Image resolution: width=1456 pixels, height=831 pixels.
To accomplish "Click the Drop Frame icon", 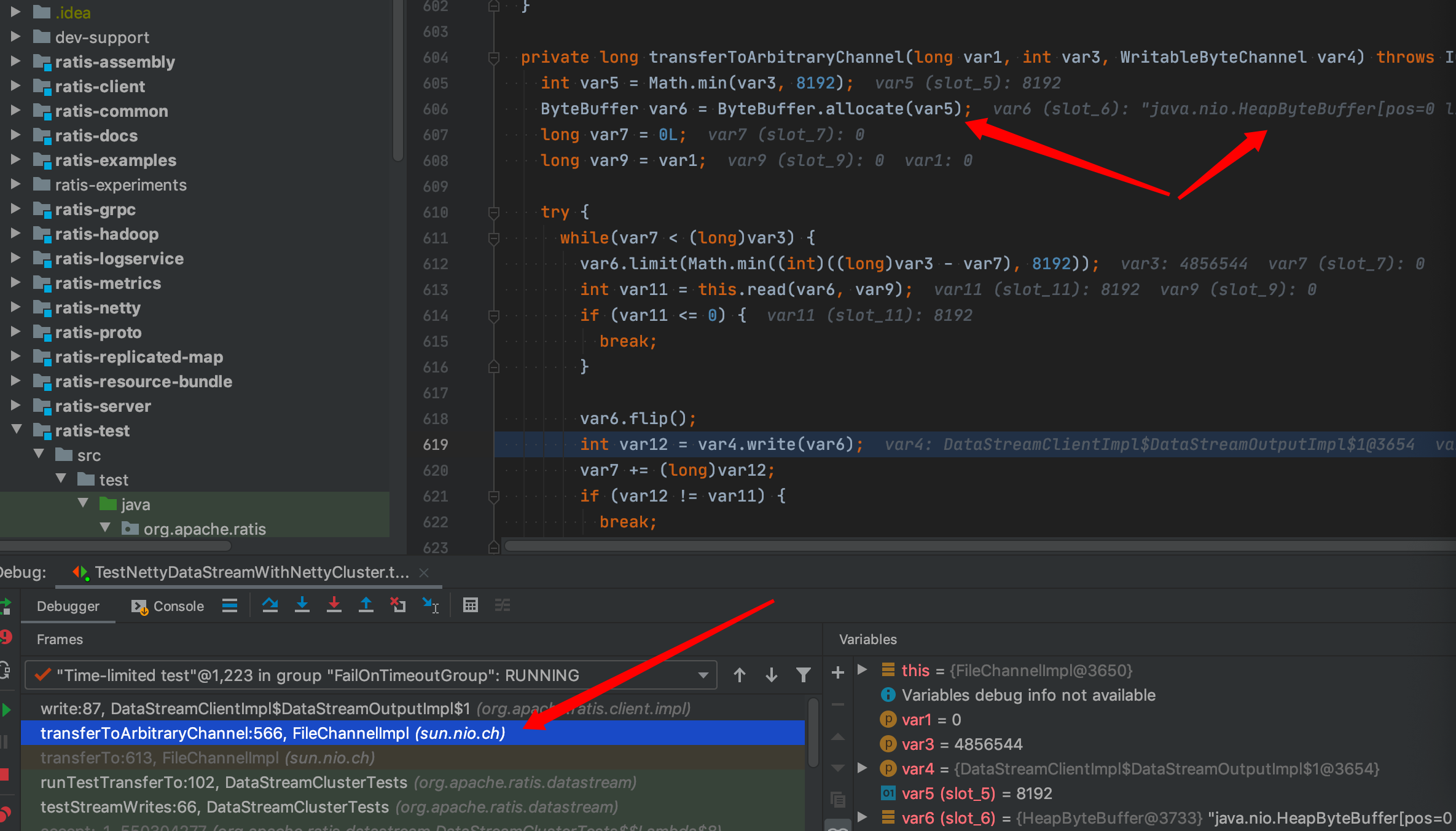I will [x=397, y=605].
